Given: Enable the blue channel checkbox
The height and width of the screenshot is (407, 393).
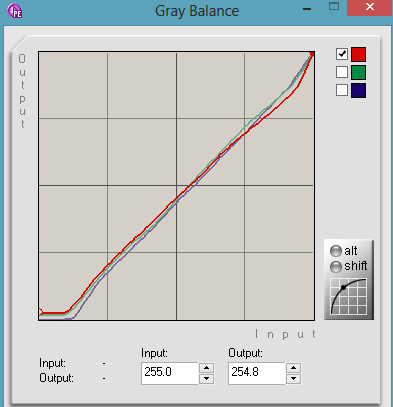Looking at the screenshot, I should [342, 90].
